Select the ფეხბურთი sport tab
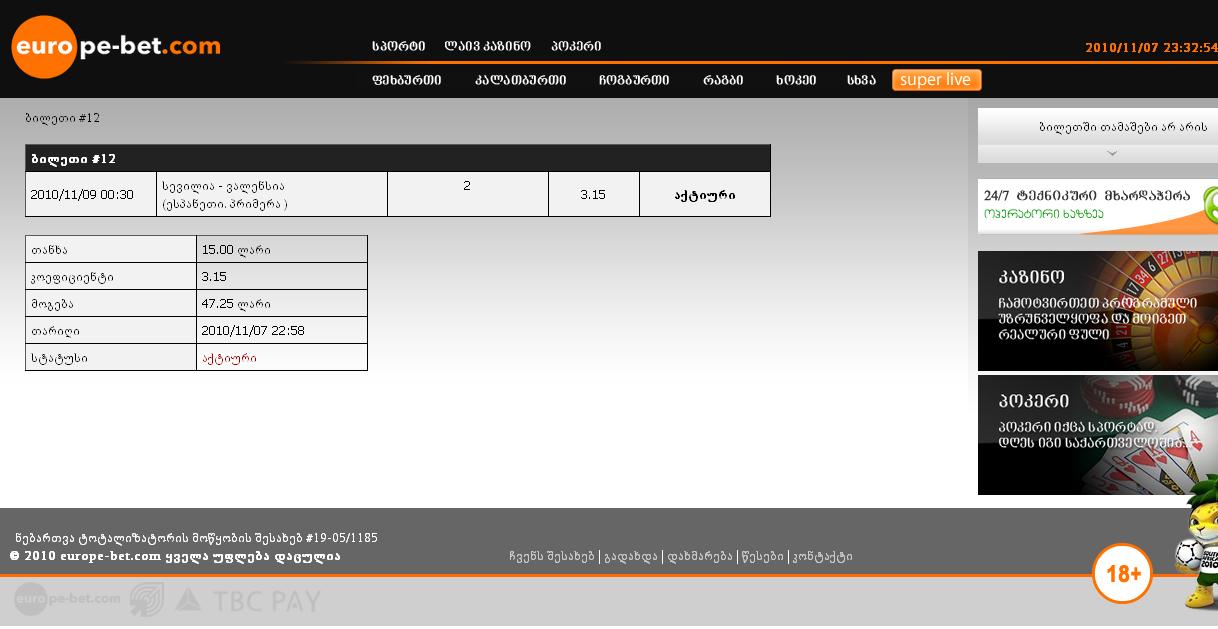This screenshot has height=629, width=1218. (406, 80)
